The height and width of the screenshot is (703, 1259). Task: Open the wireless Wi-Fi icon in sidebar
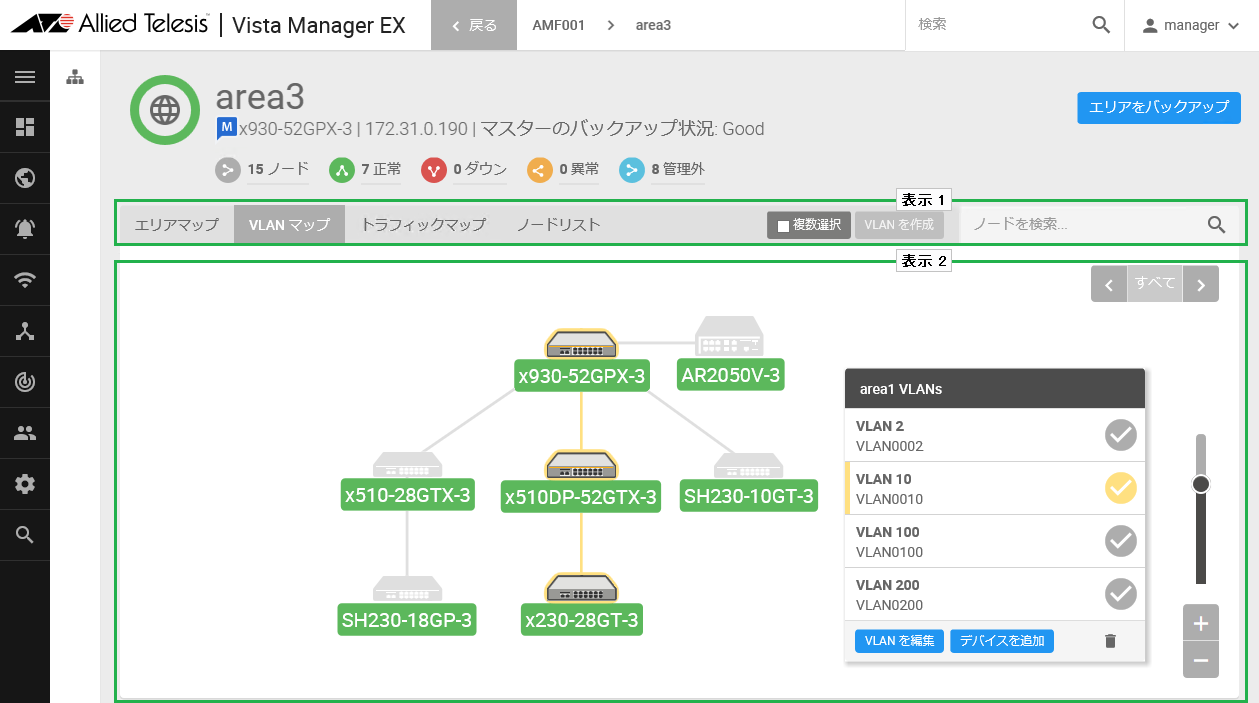(25, 280)
